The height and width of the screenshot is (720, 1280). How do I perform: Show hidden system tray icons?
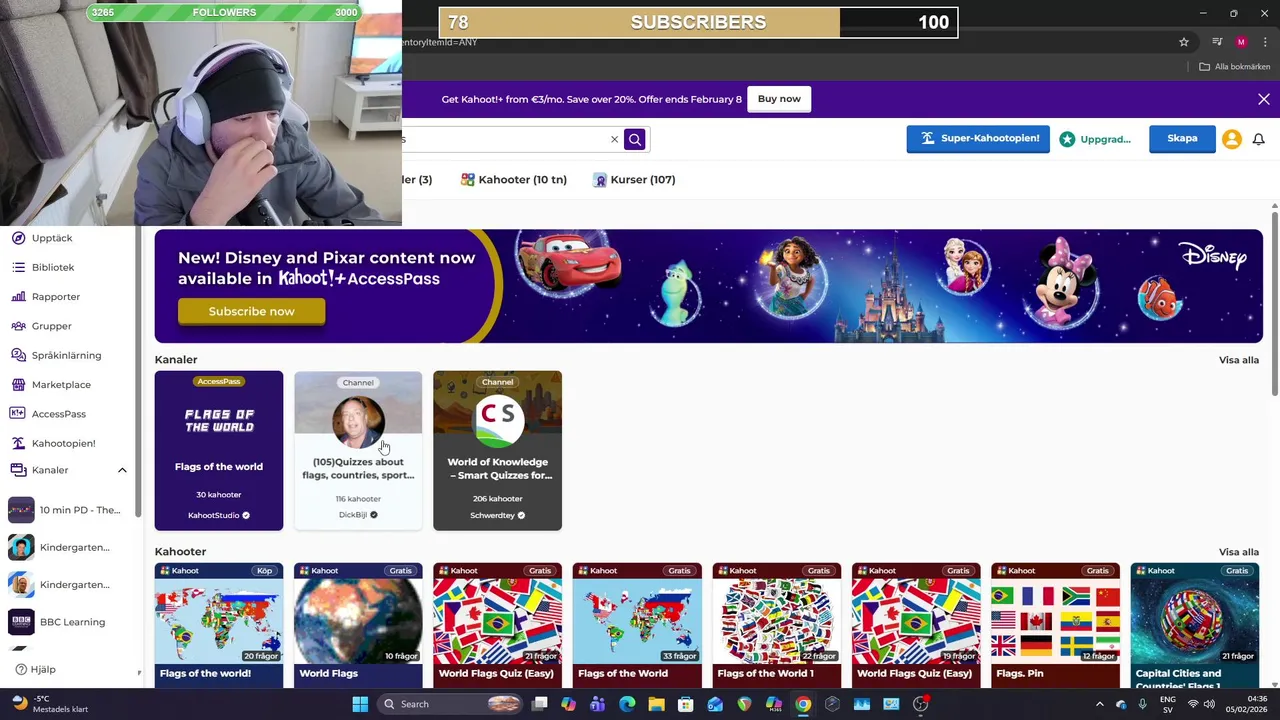[x=1100, y=704]
